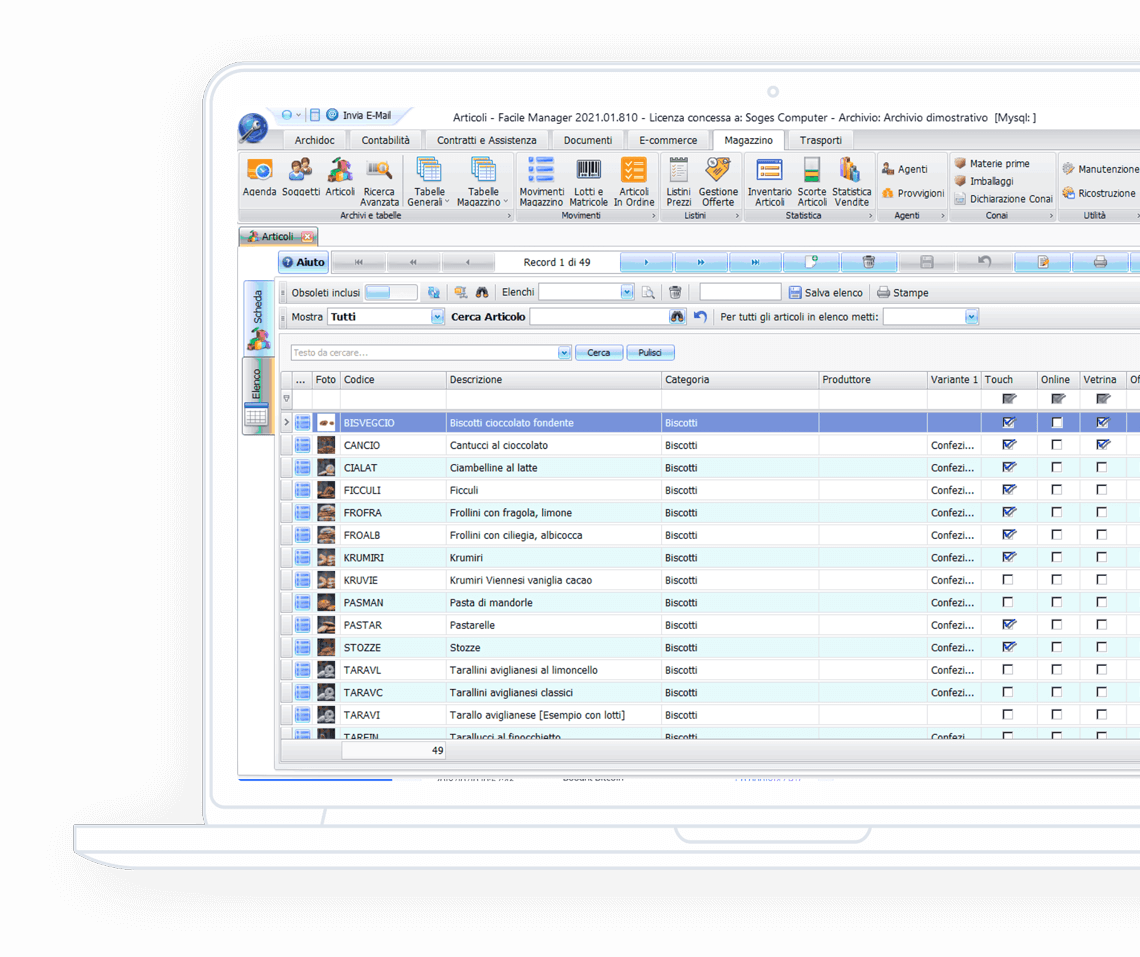
Task: Toggle Online checkbox for CANCIO row
Action: tap(1056, 445)
